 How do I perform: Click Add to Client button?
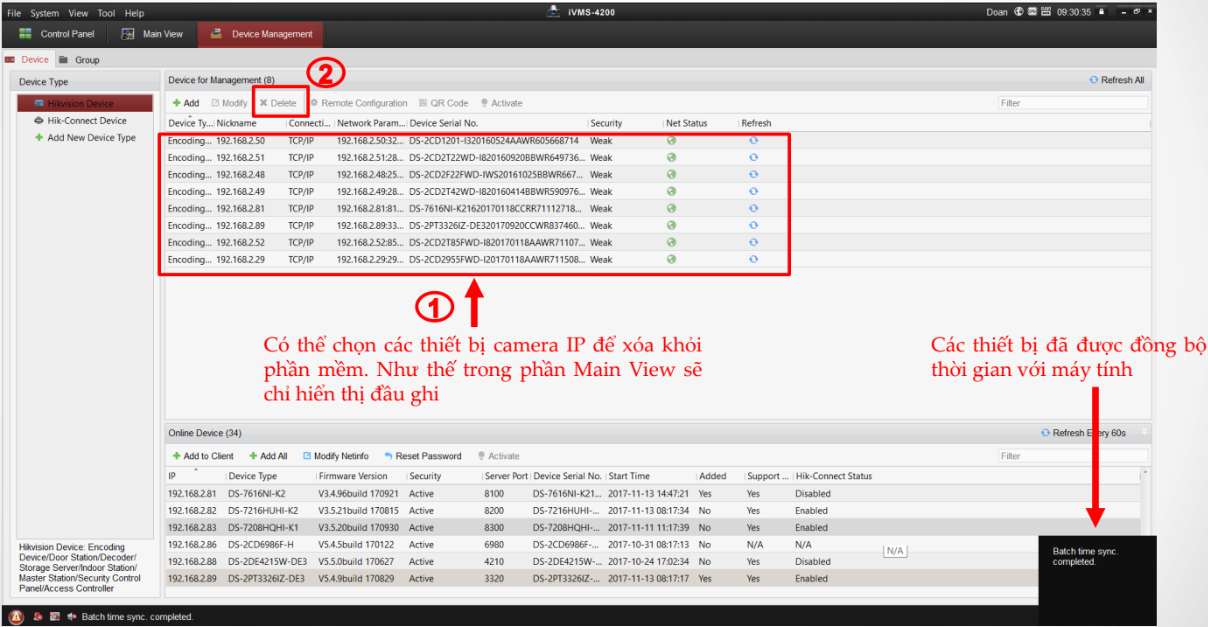point(202,456)
